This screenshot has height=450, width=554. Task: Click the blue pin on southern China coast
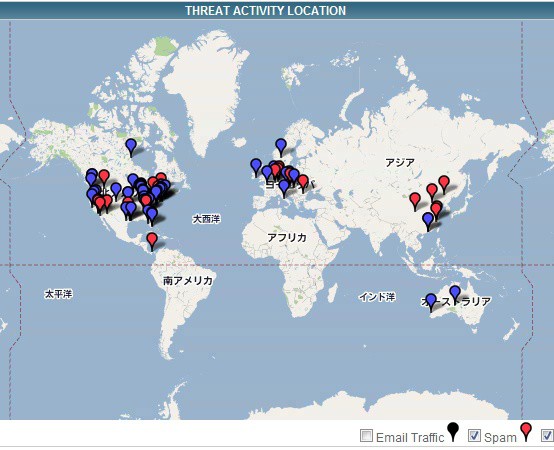[x=428, y=222]
